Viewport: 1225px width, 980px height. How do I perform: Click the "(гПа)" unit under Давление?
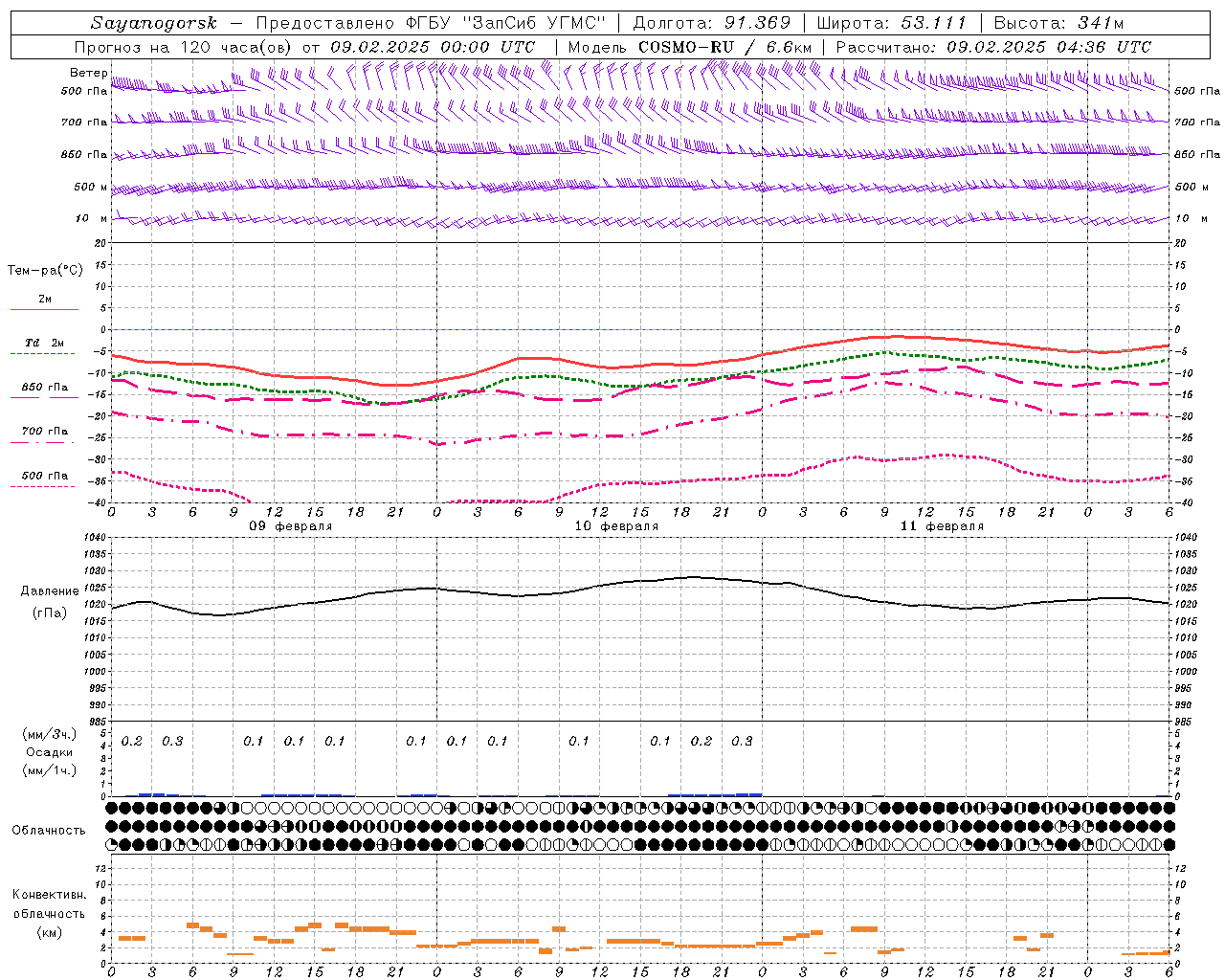point(50,613)
